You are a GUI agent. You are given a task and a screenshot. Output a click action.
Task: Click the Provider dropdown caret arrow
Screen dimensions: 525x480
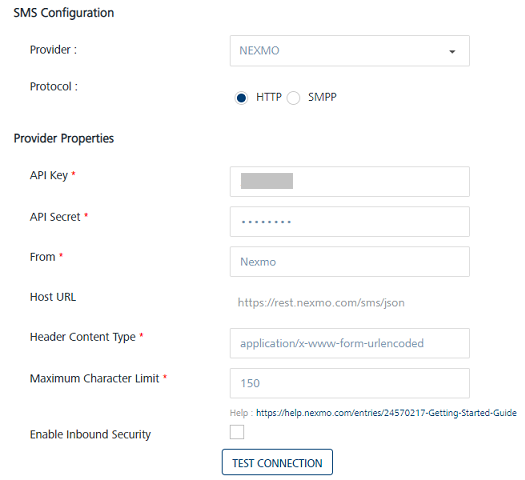[452, 52]
